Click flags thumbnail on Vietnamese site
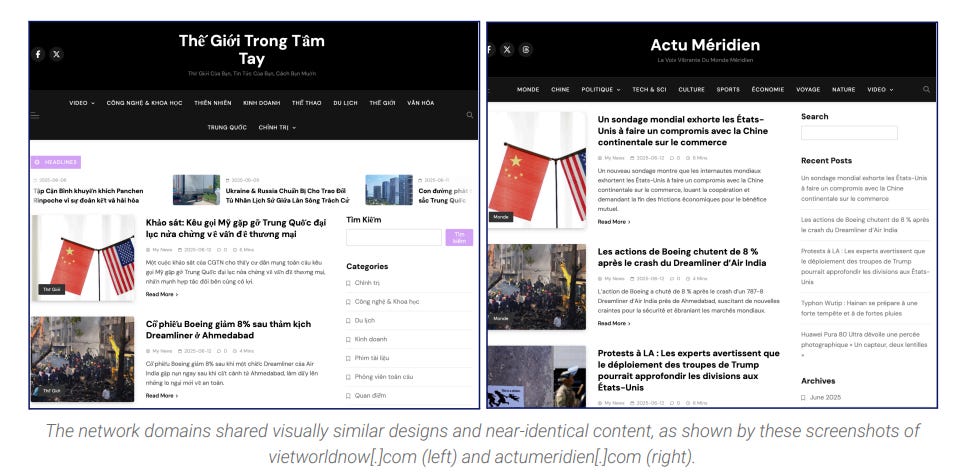 [83, 258]
